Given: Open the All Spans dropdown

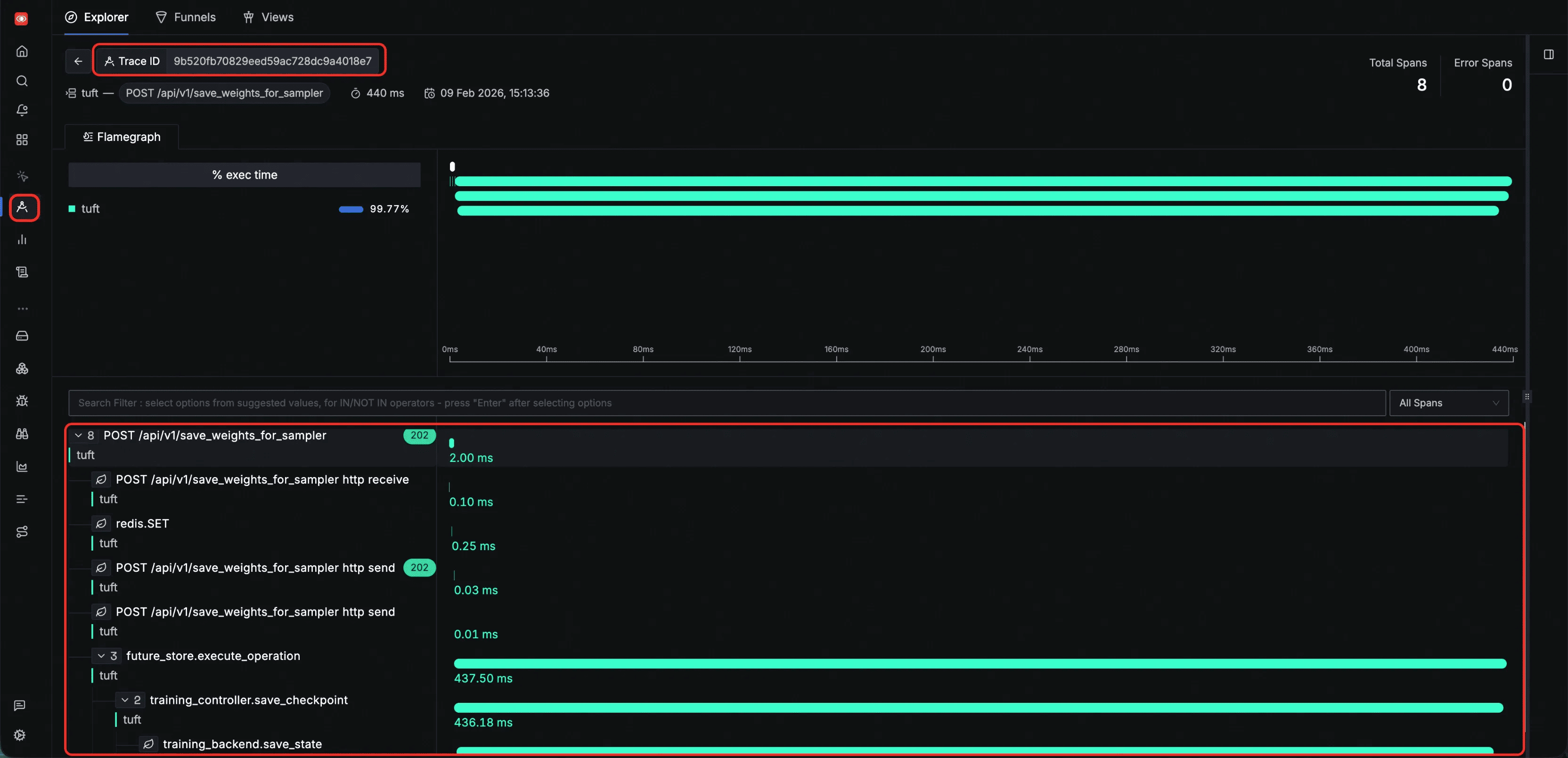Looking at the screenshot, I should click(1448, 403).
